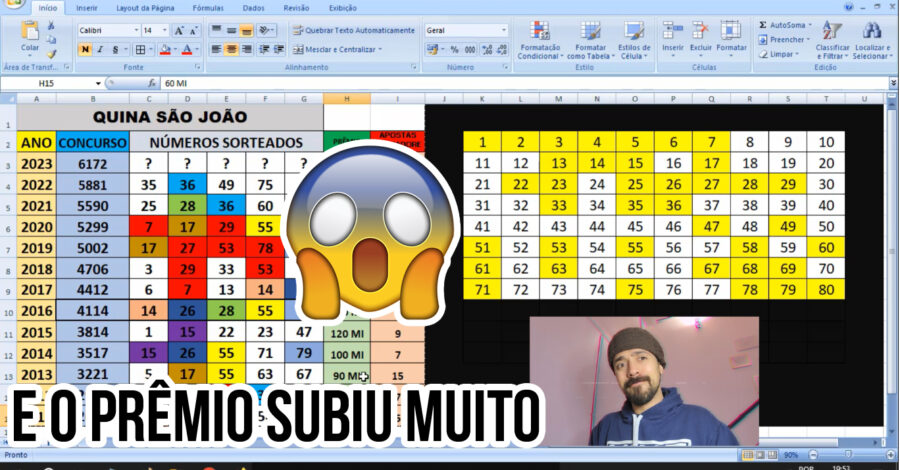This screenshot has width=900, height=470.
Task: Switch to the Exibição tab
Action: (x=343, y=8)
